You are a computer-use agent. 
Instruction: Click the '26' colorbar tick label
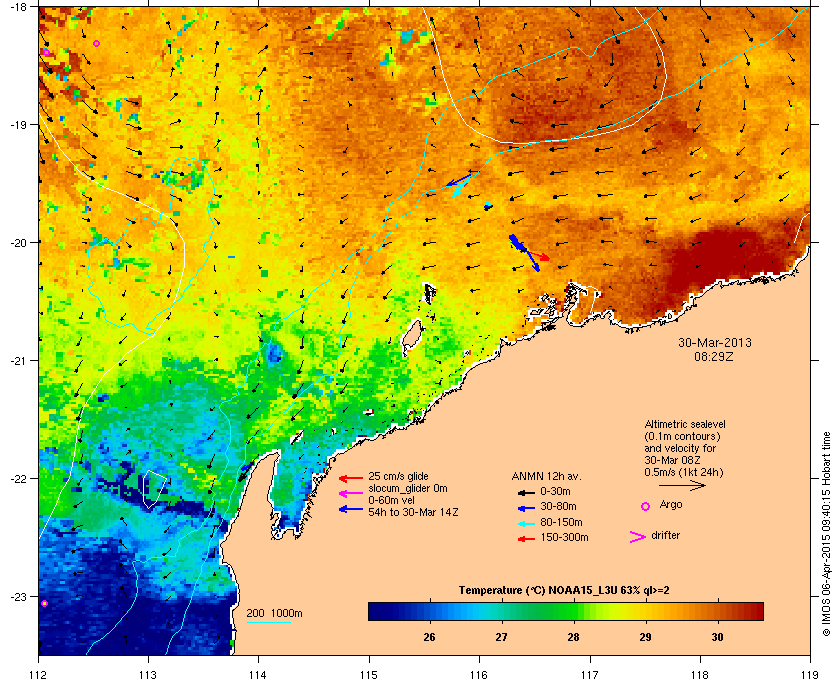429,637
